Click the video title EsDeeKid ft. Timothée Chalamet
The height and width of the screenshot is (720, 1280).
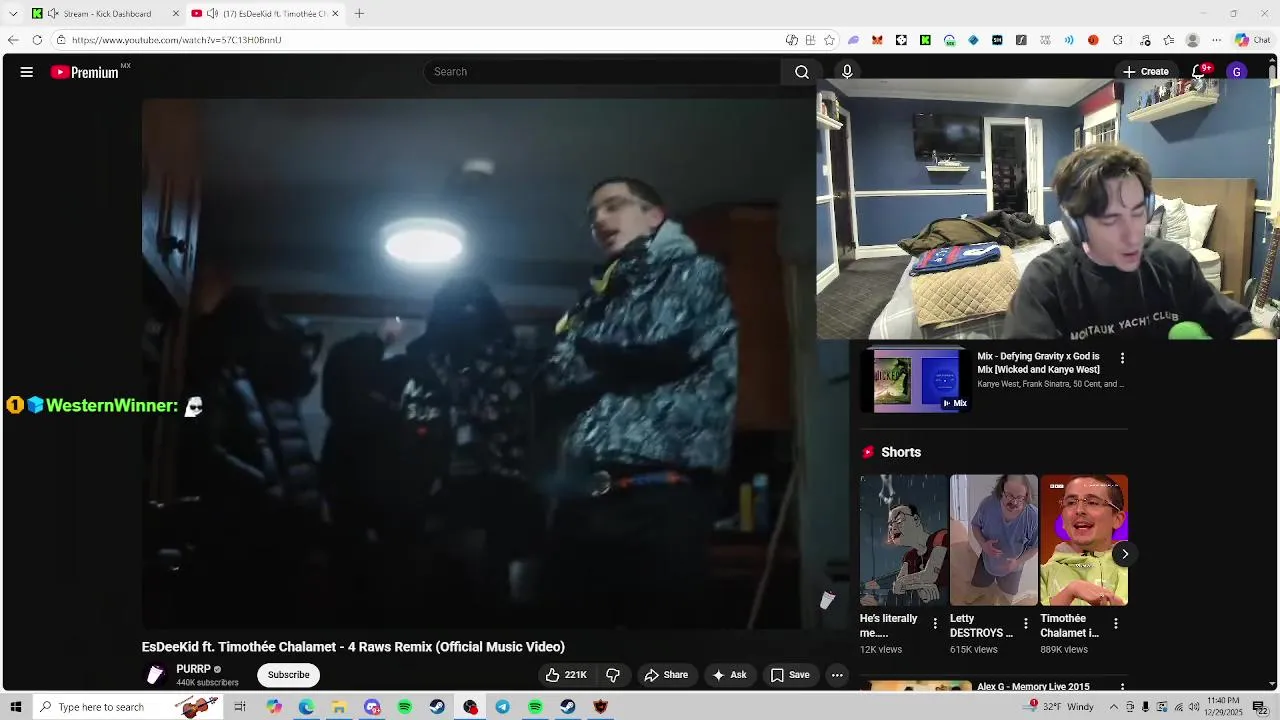pos(353,647)
